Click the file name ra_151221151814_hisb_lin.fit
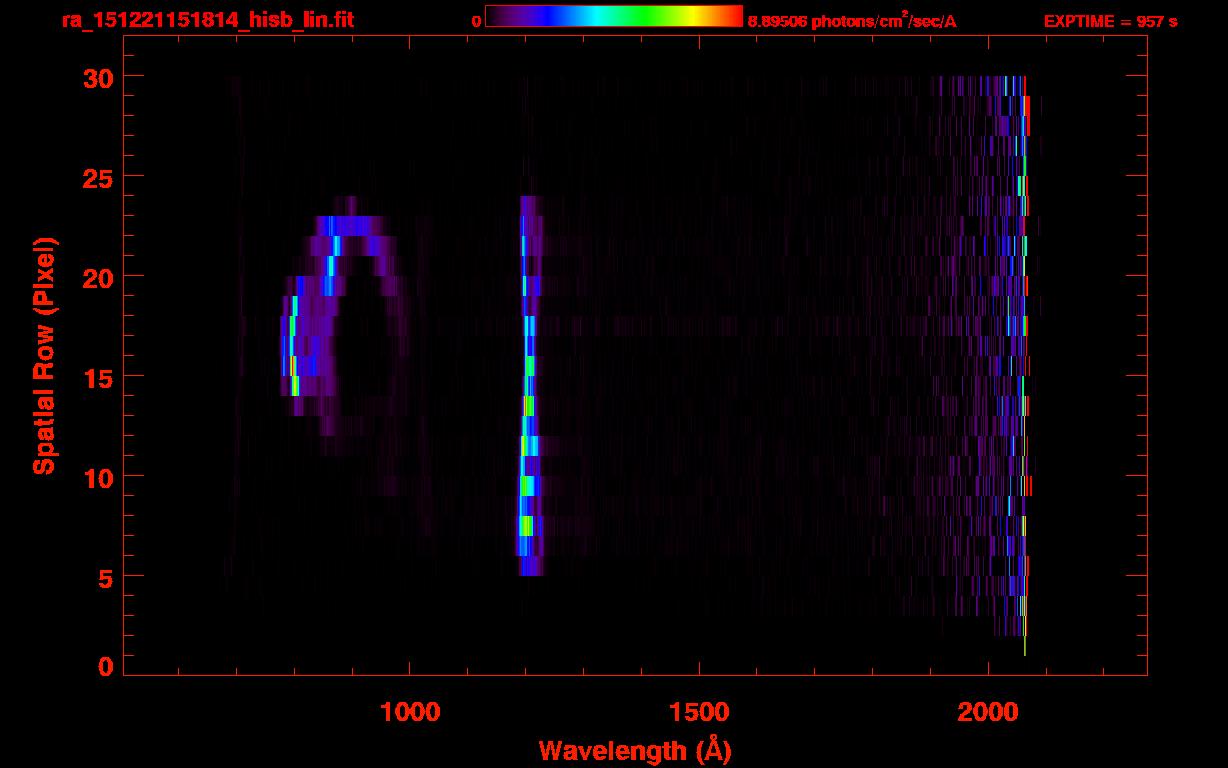 207,20
